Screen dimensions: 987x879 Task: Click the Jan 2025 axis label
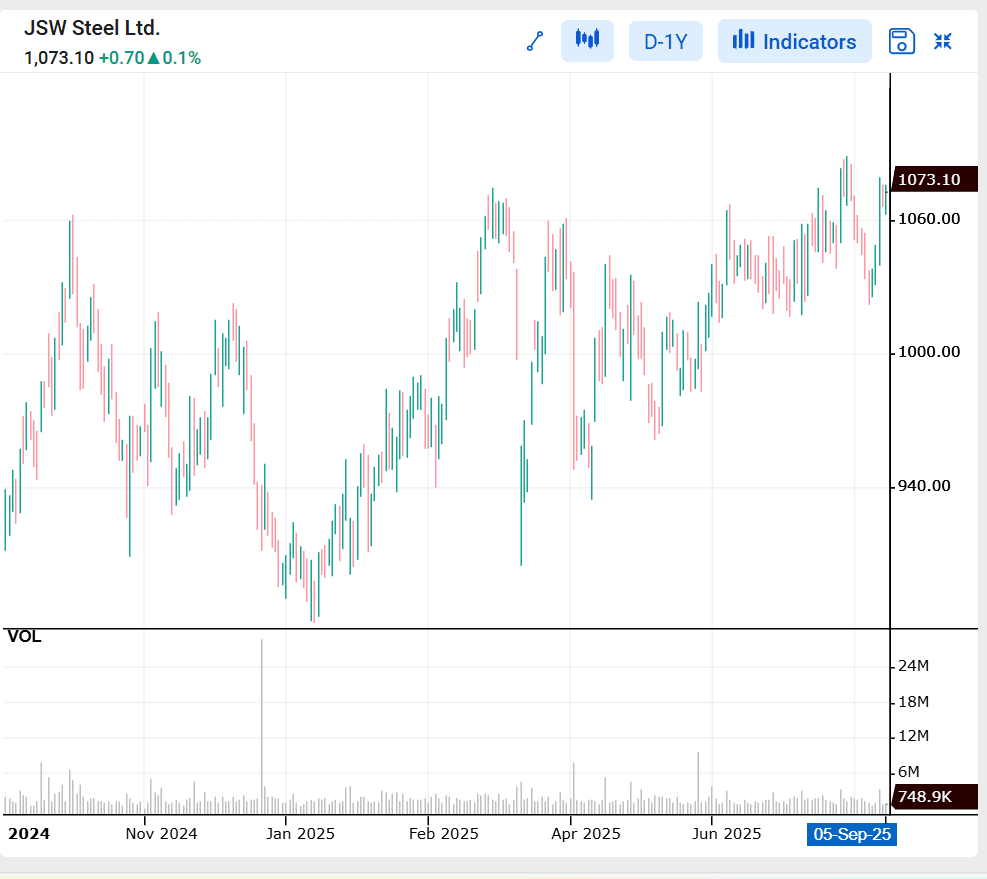pyautogui.click(x=300, y=834)
